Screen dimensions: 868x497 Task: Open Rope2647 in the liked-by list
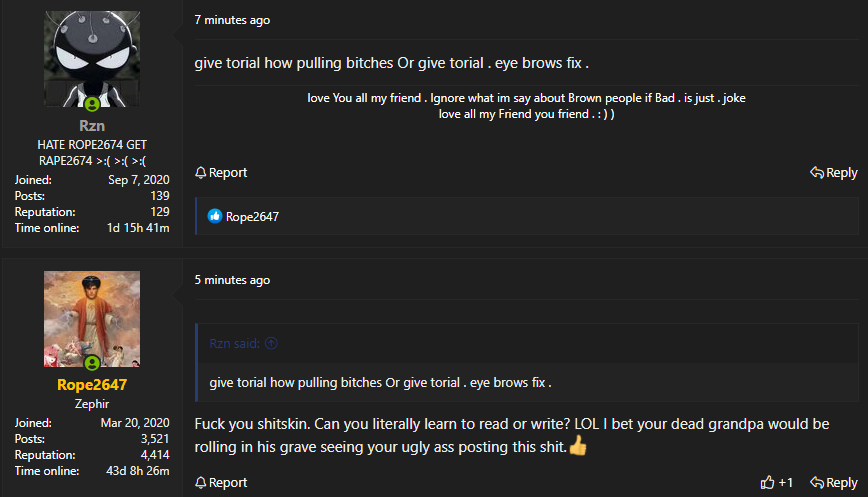pos(252,216)
